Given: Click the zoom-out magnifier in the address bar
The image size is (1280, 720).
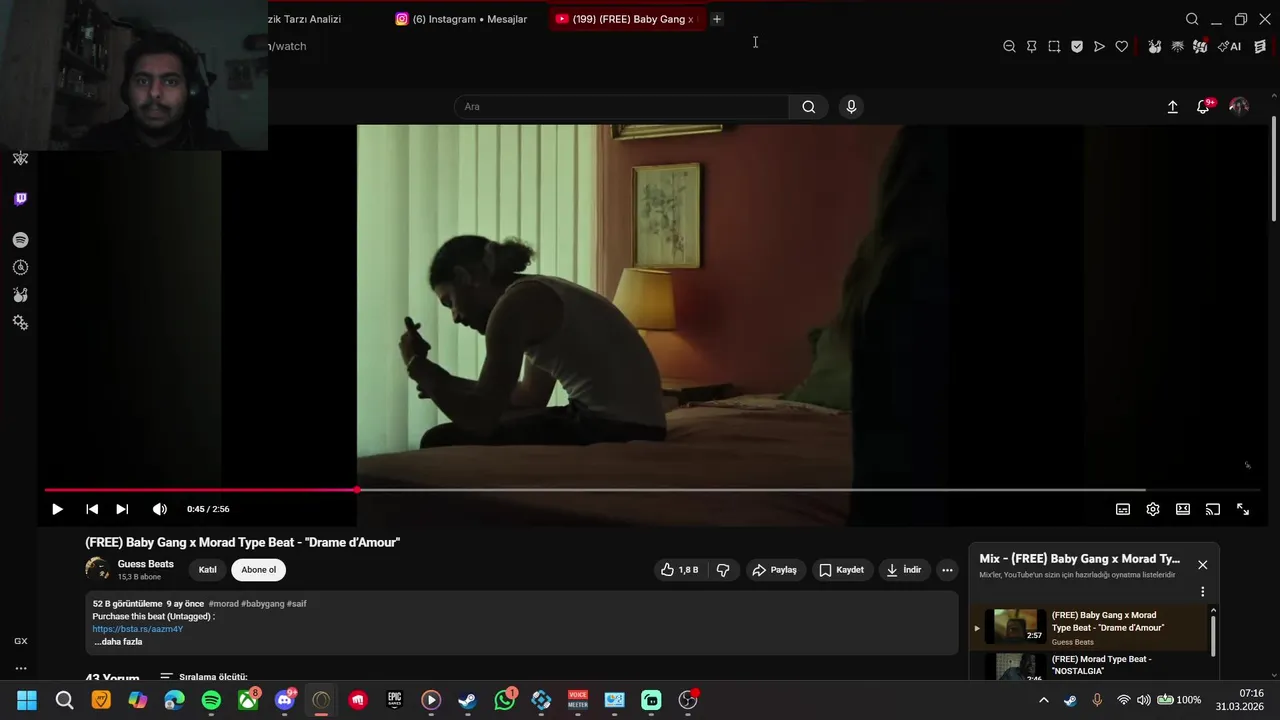Looking at the screenshot, I should tap(1009, 46).
